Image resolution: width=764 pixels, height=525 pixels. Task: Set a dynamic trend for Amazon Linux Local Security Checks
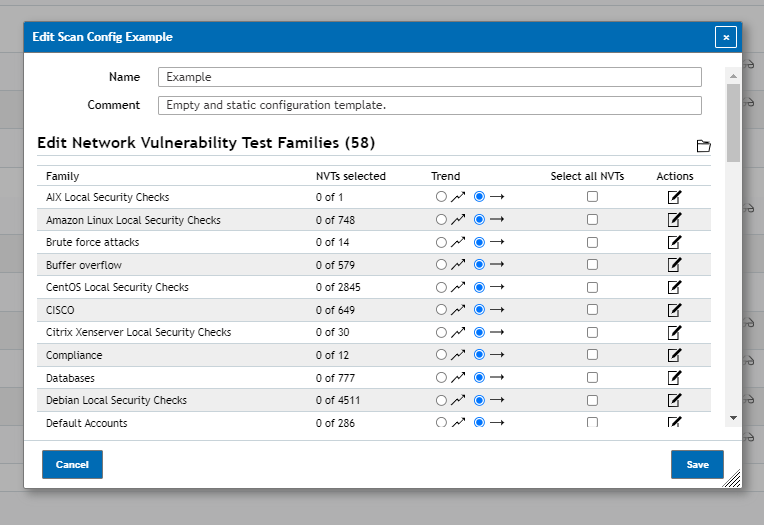point(441,219)
